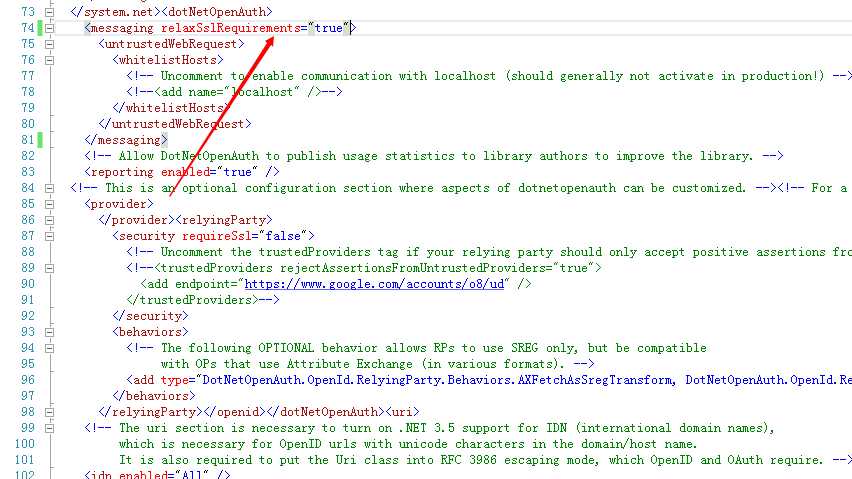This screenshot has height=479, width=852.
Task: Click line number 100 in the gutter
Action: [24, 444]
